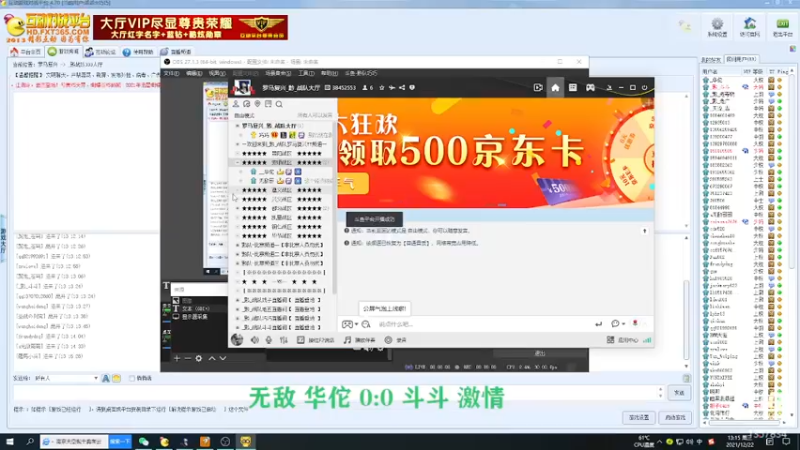Click the rightmost bottom button in platform window
Viewport: 800px width, 450px height.
[675, 417]
